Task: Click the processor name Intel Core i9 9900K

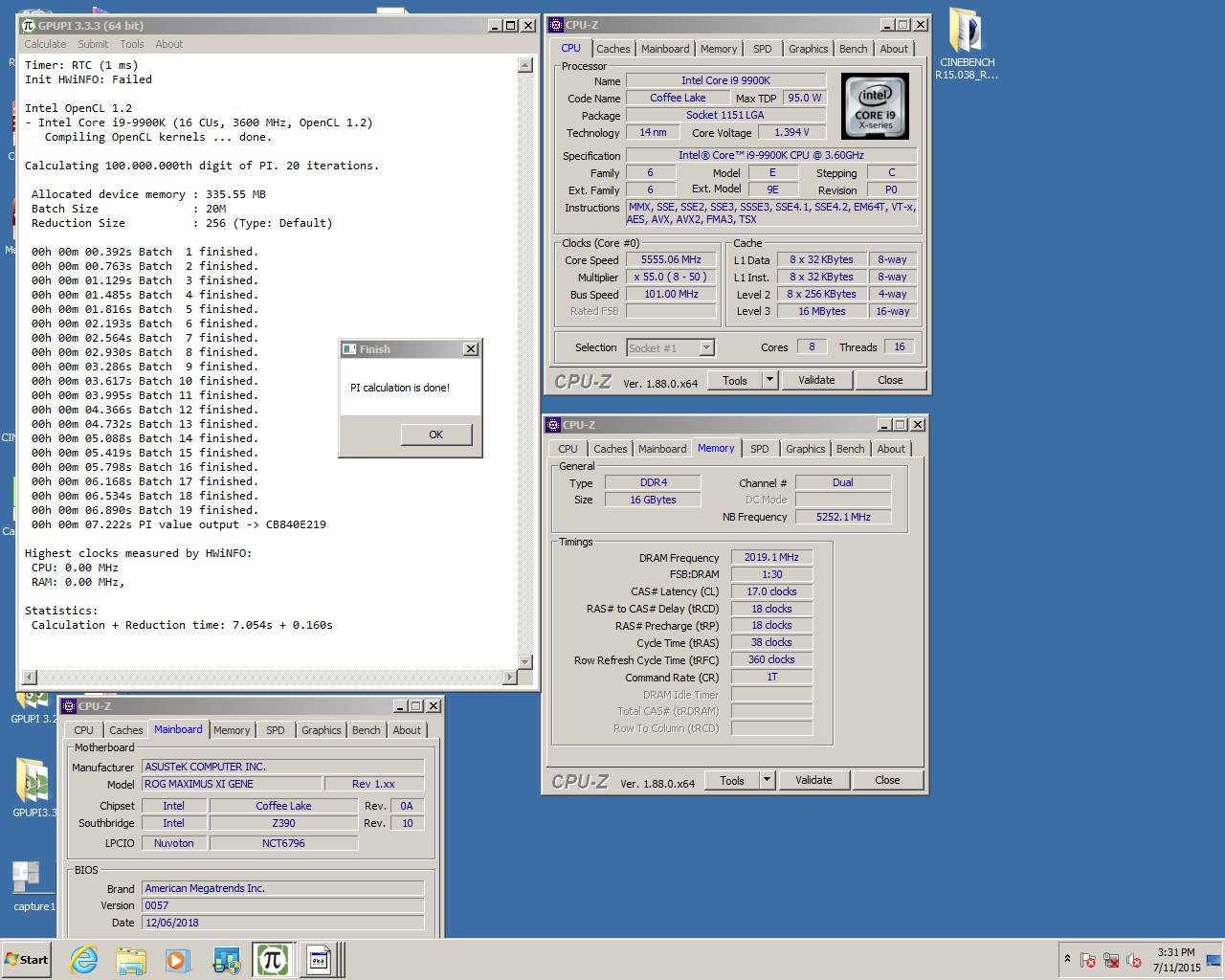Action: [x=725, y=80]
